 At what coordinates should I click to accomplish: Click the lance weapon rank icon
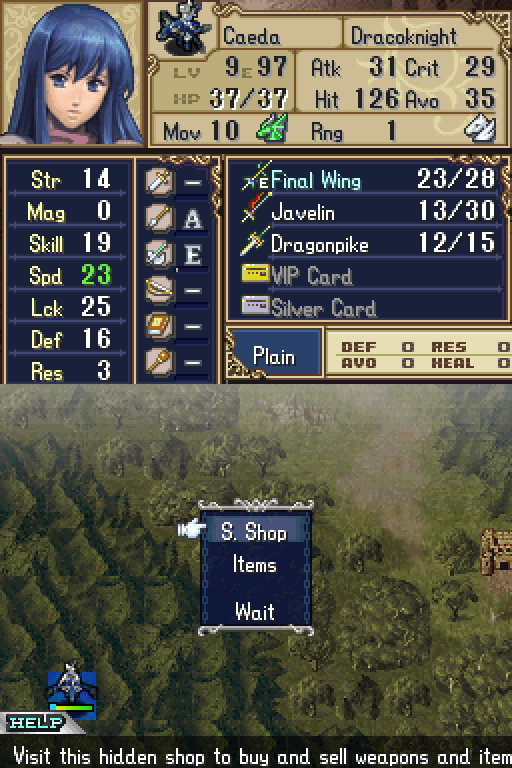point(159,217)
